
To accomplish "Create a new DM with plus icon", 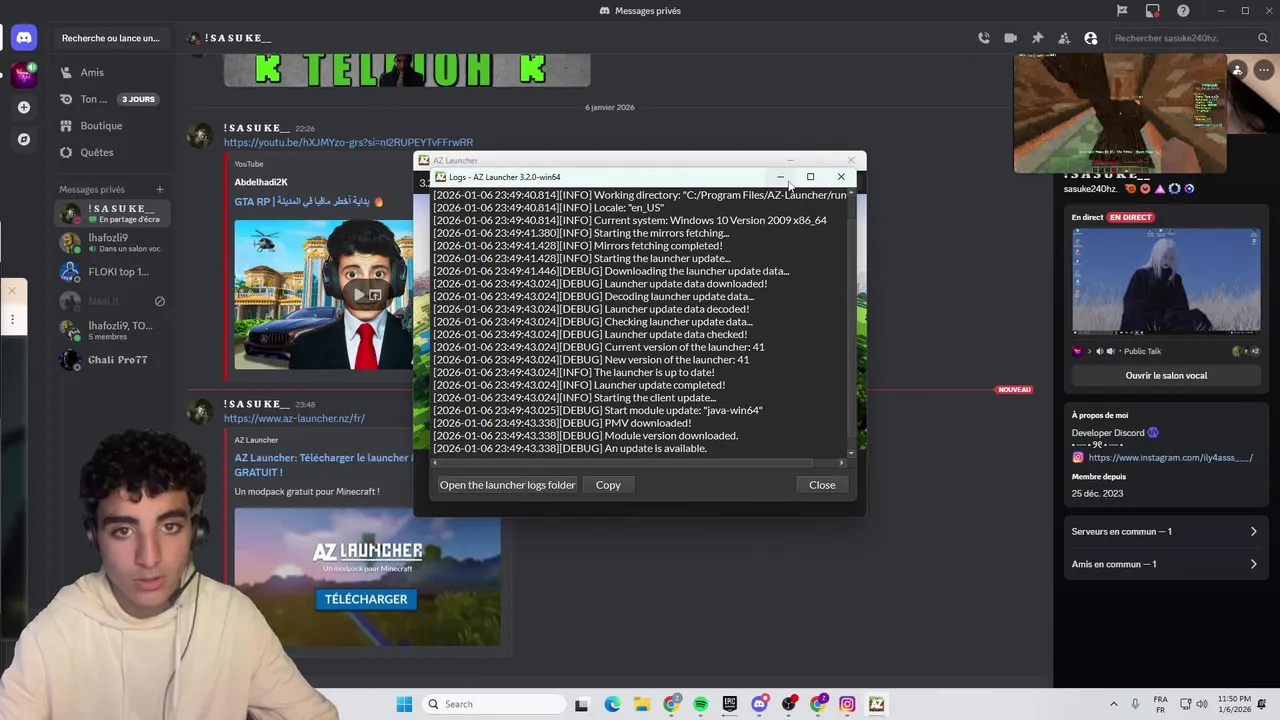I will click(x=159, y=189).
